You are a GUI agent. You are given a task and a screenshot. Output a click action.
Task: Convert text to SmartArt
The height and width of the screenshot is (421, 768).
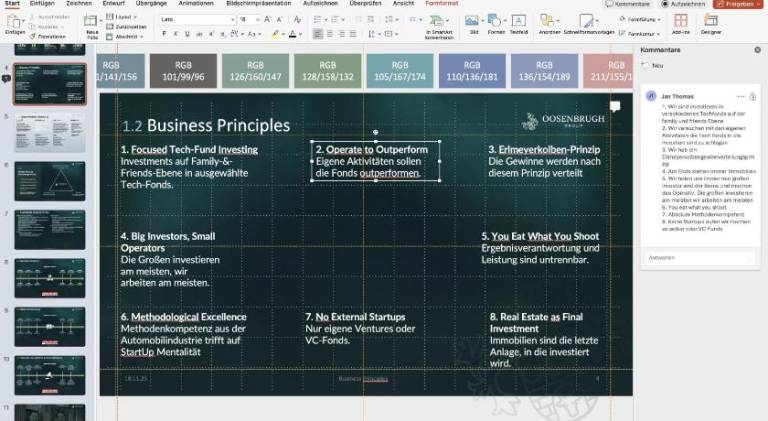[x=438, y=26]
